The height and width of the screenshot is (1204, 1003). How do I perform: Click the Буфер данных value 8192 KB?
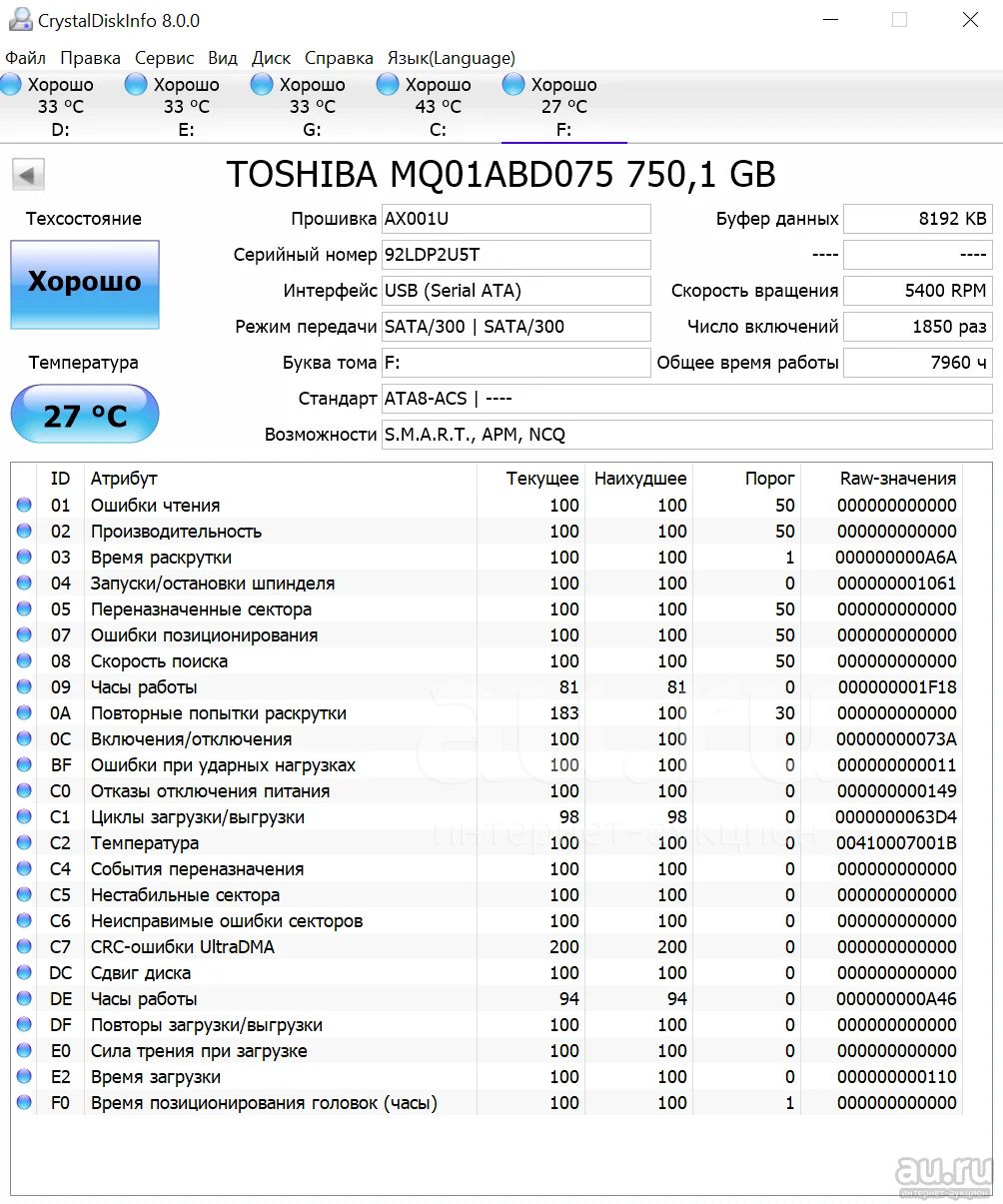918,219
